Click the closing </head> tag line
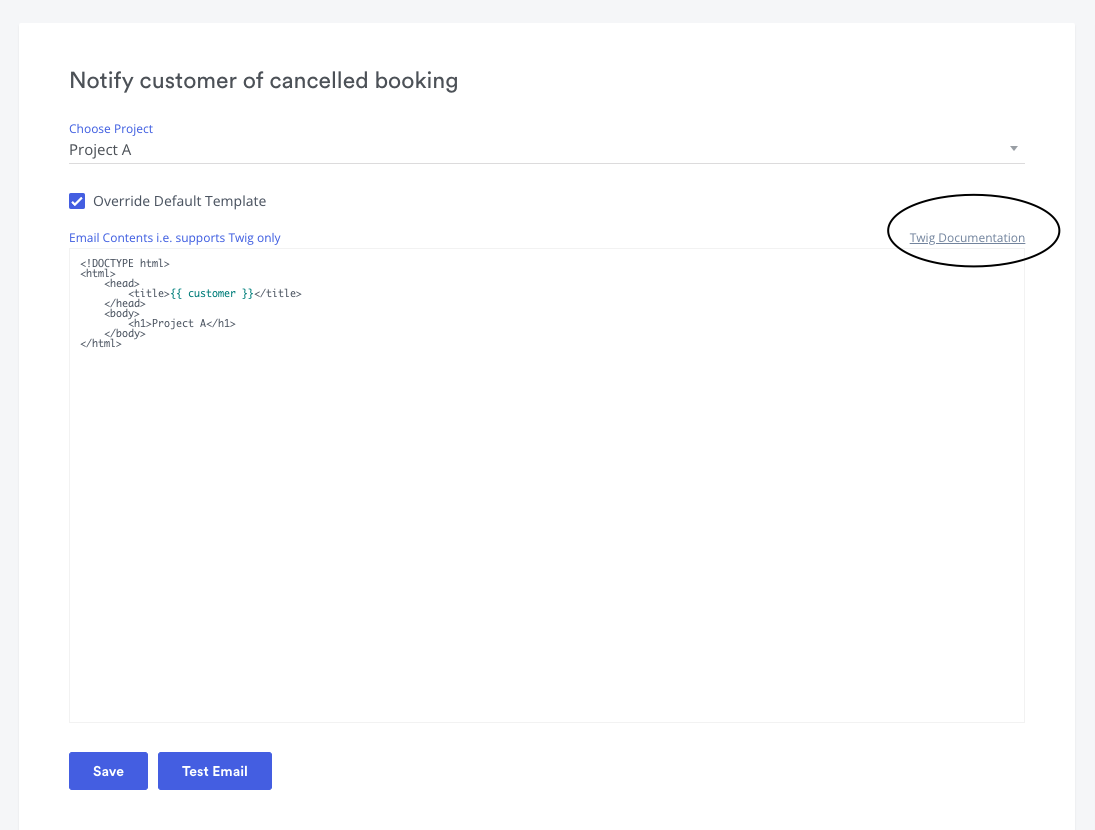 tap(124, 304)
